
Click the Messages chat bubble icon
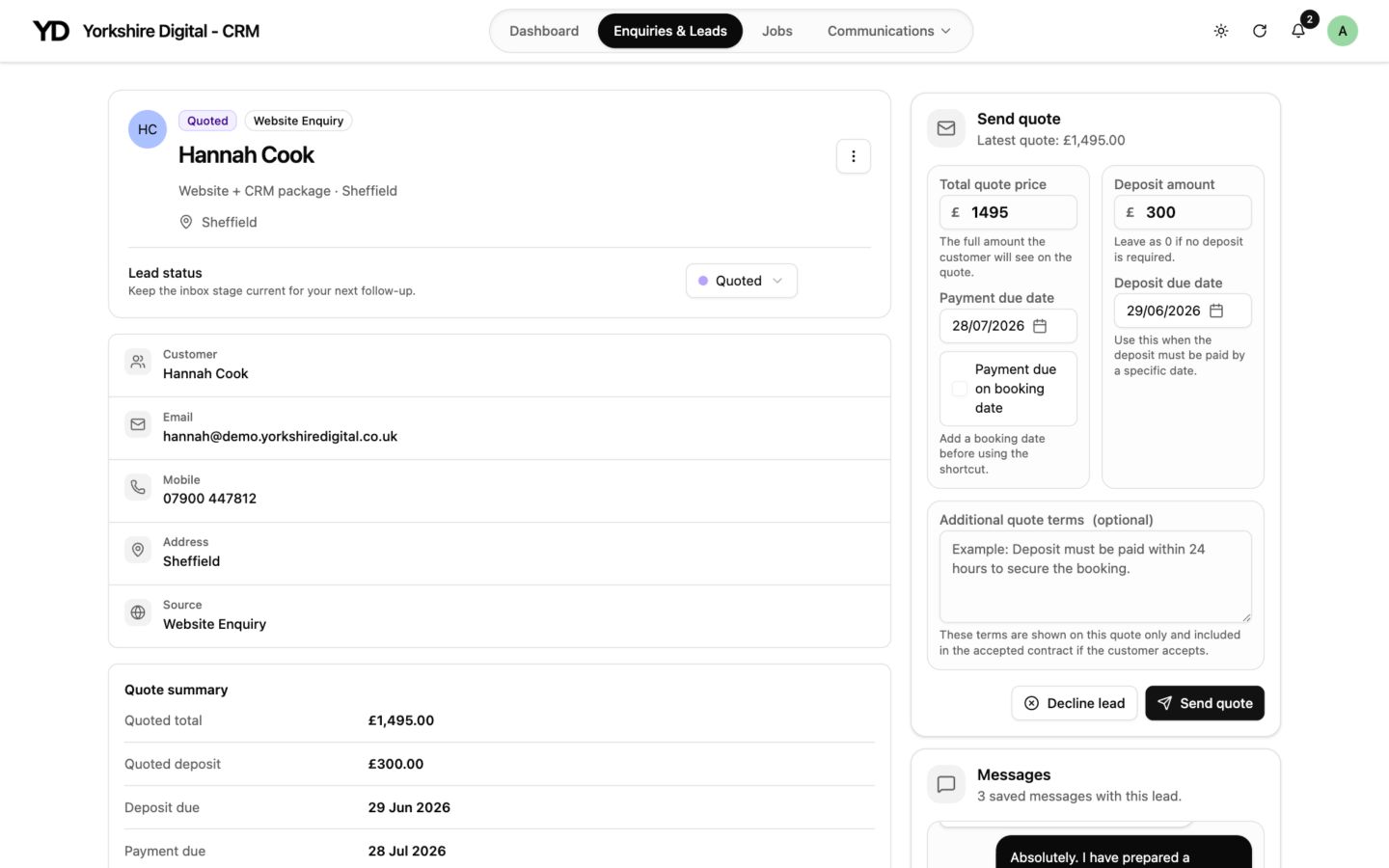coord(946,784)
